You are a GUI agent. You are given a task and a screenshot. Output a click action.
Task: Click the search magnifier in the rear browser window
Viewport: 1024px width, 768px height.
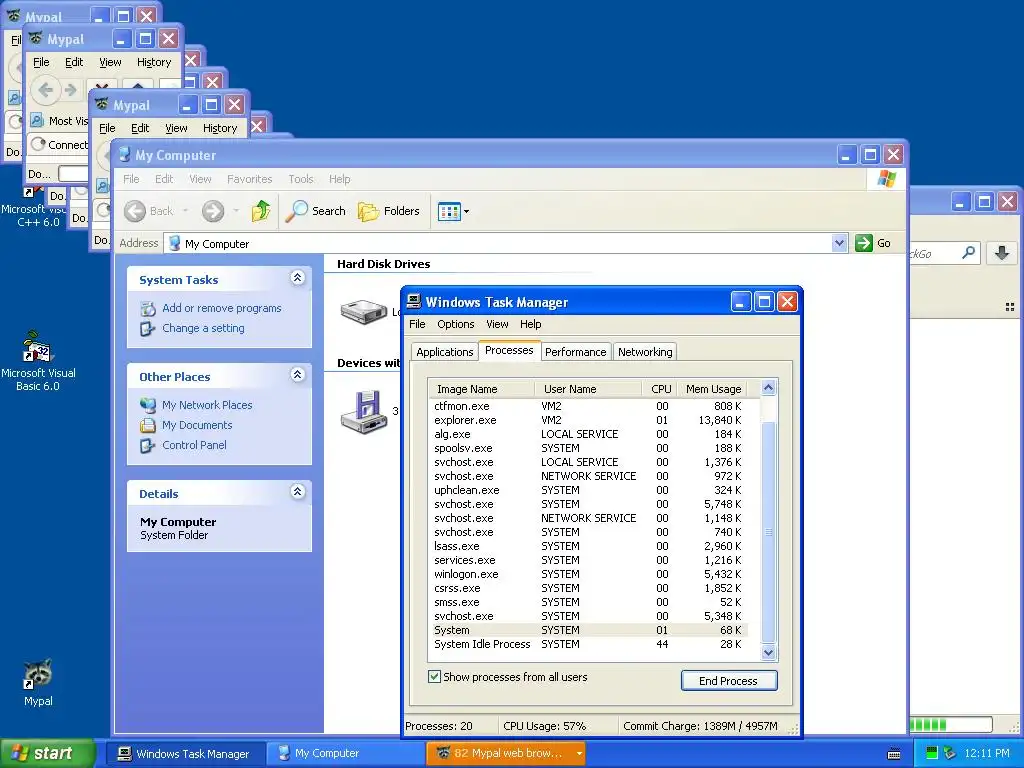[x=968, y=252]
